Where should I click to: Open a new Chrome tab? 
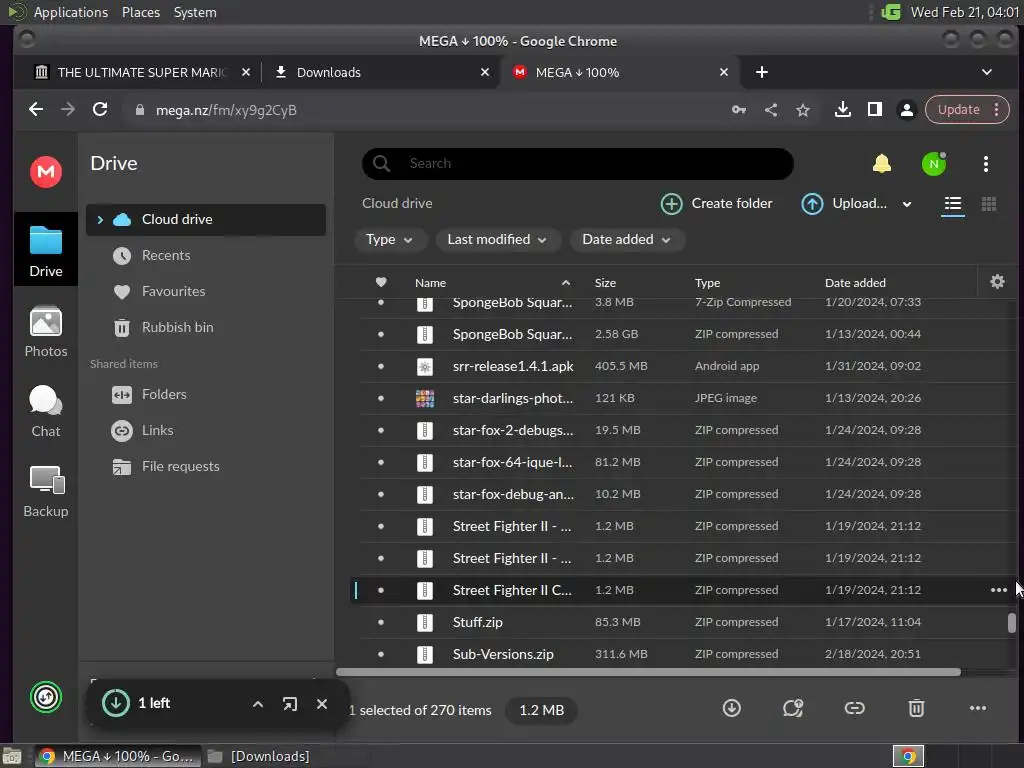[761, 72]
